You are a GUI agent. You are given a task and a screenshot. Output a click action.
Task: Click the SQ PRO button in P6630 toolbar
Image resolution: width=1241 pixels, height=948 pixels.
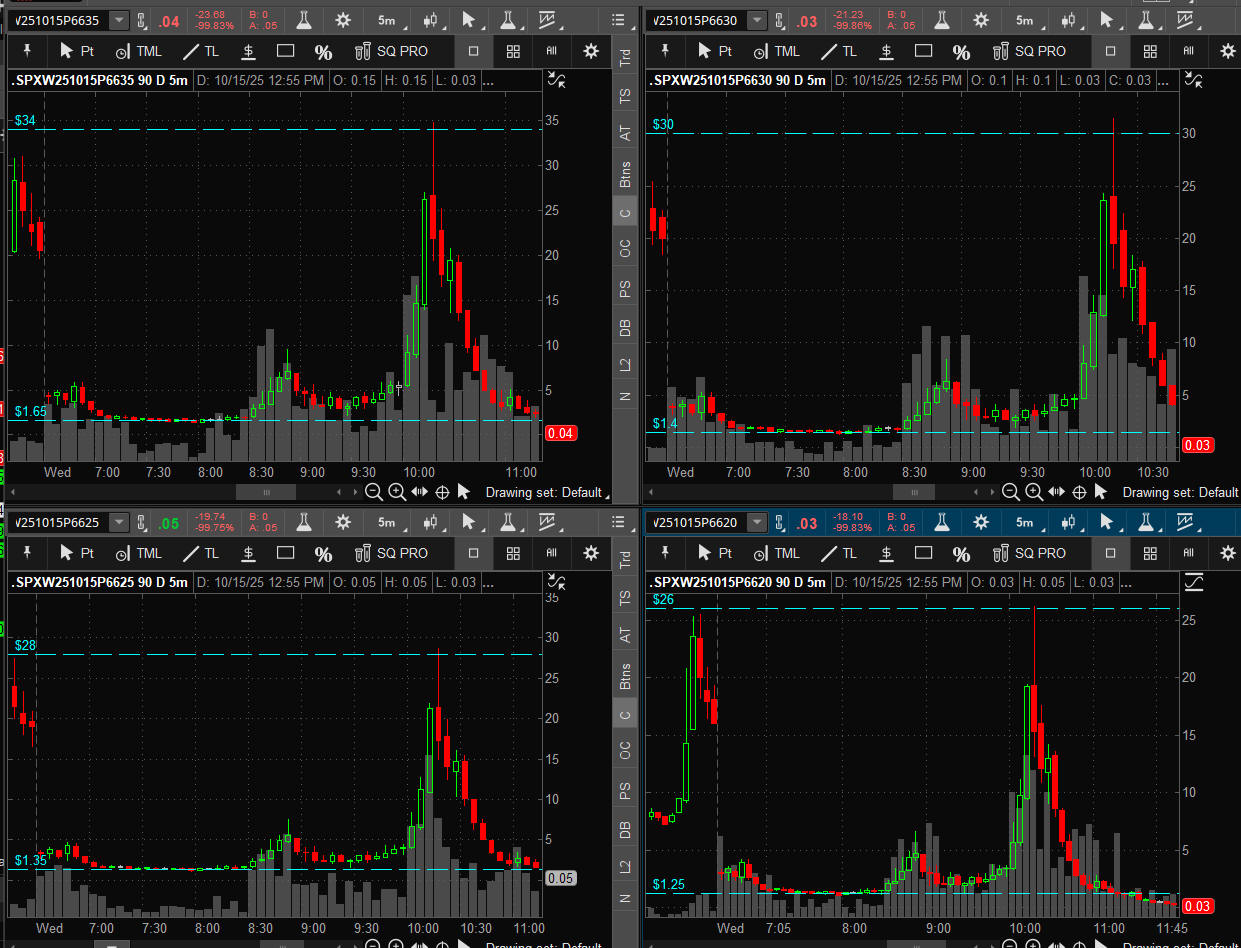[1030, 51]
